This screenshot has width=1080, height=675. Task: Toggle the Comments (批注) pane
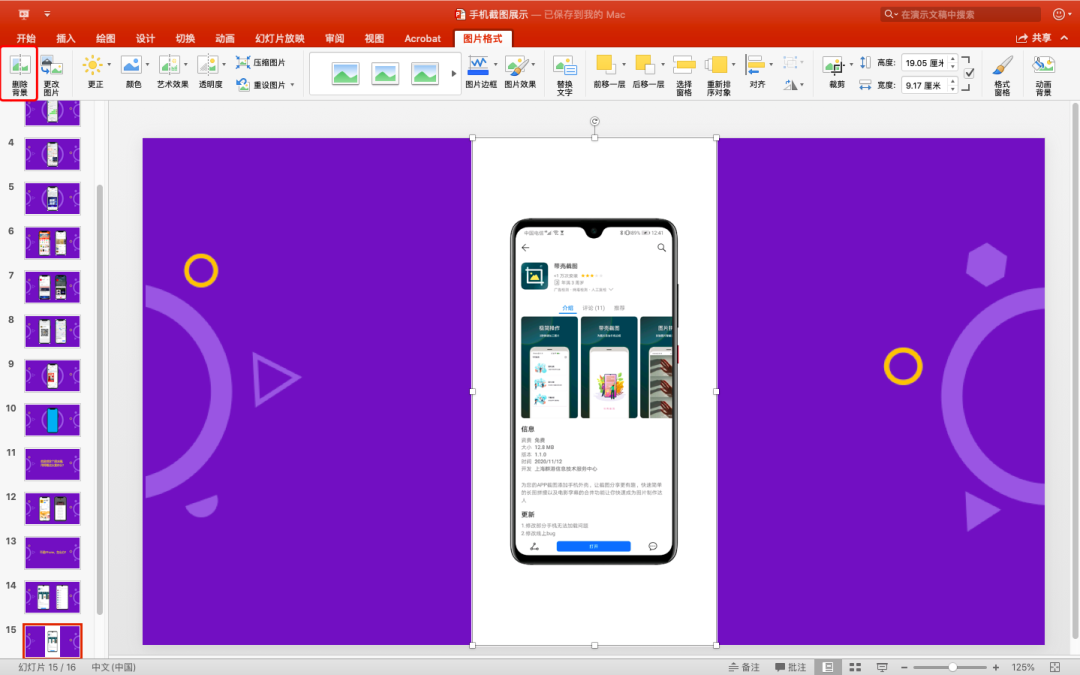point(790,667)
